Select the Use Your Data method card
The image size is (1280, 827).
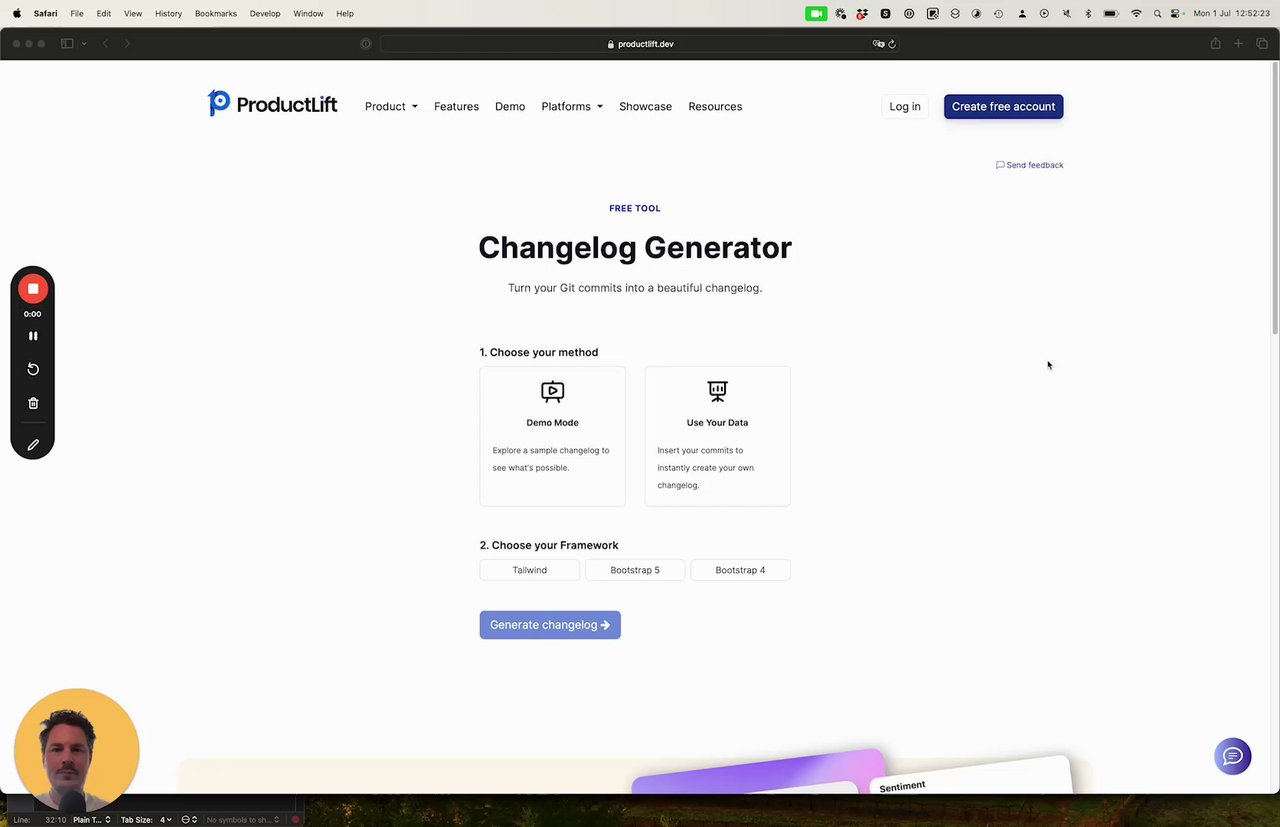tap(717, 436)
